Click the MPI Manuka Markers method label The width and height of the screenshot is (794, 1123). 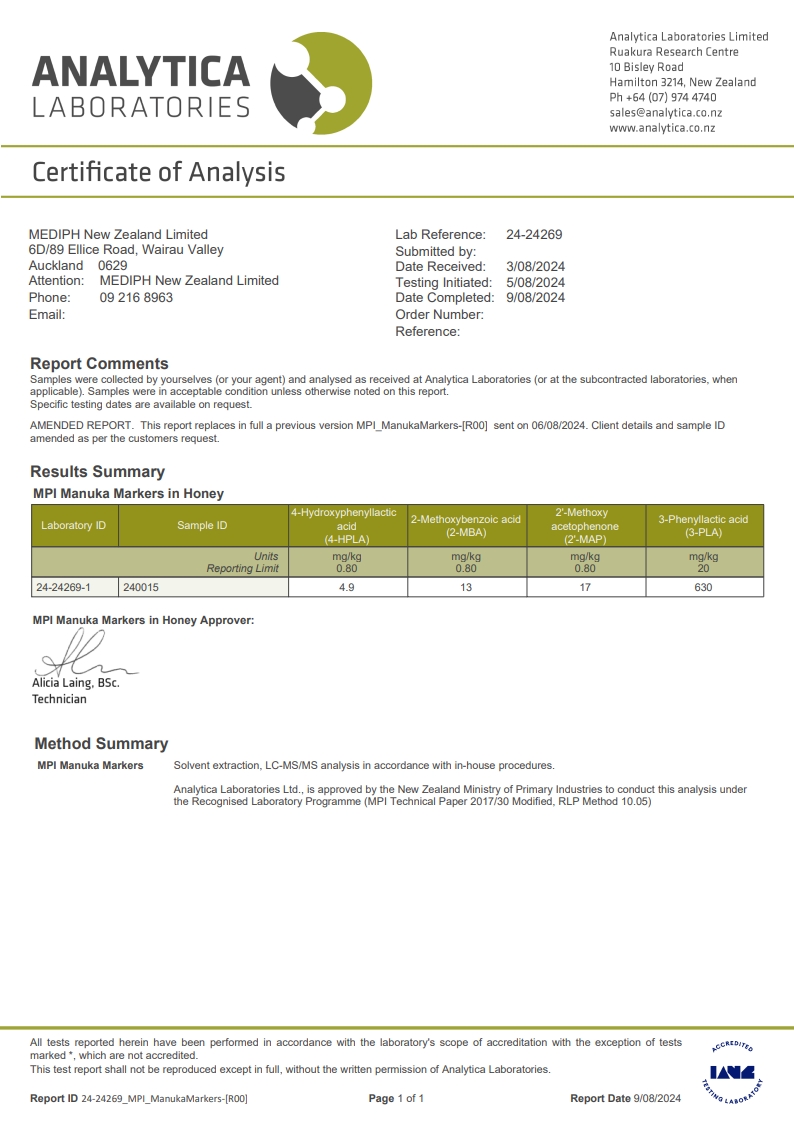pos(90,766)
